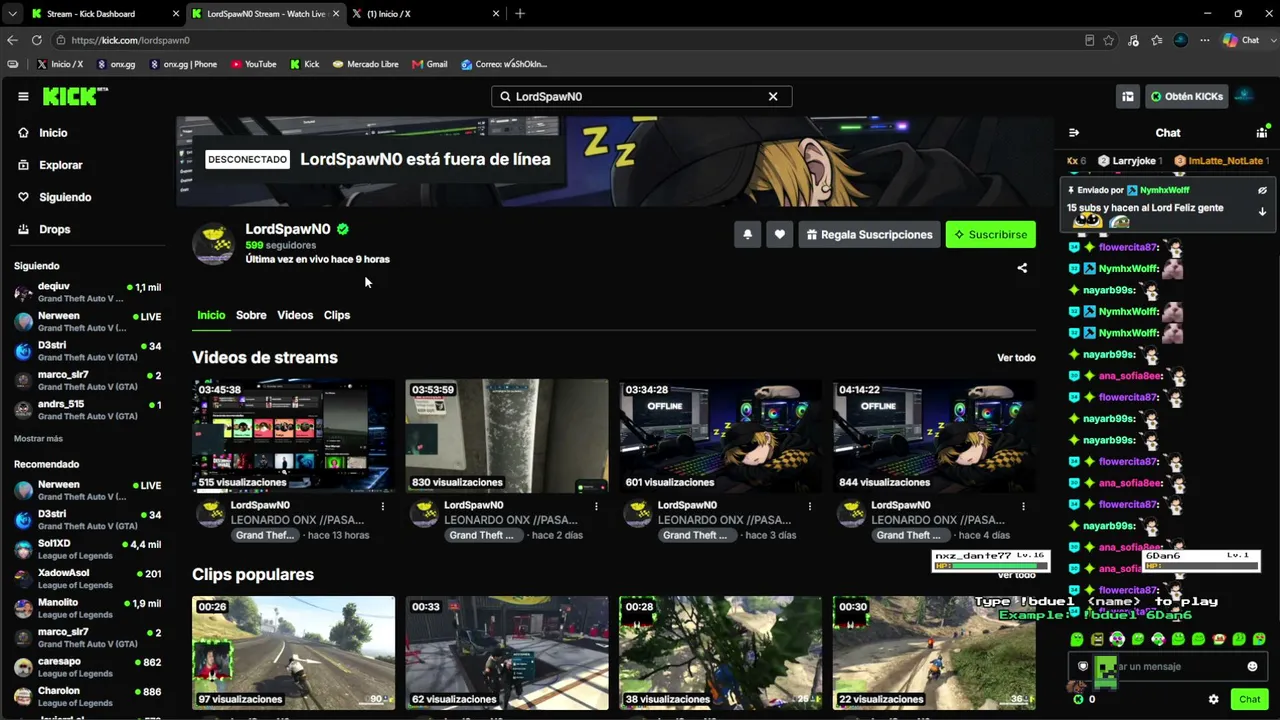Switch to the Videos tab

(x=295, y=315)
